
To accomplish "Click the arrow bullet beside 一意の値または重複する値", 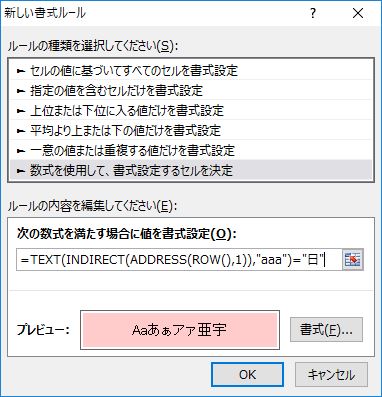I will [x=21, y=151].
